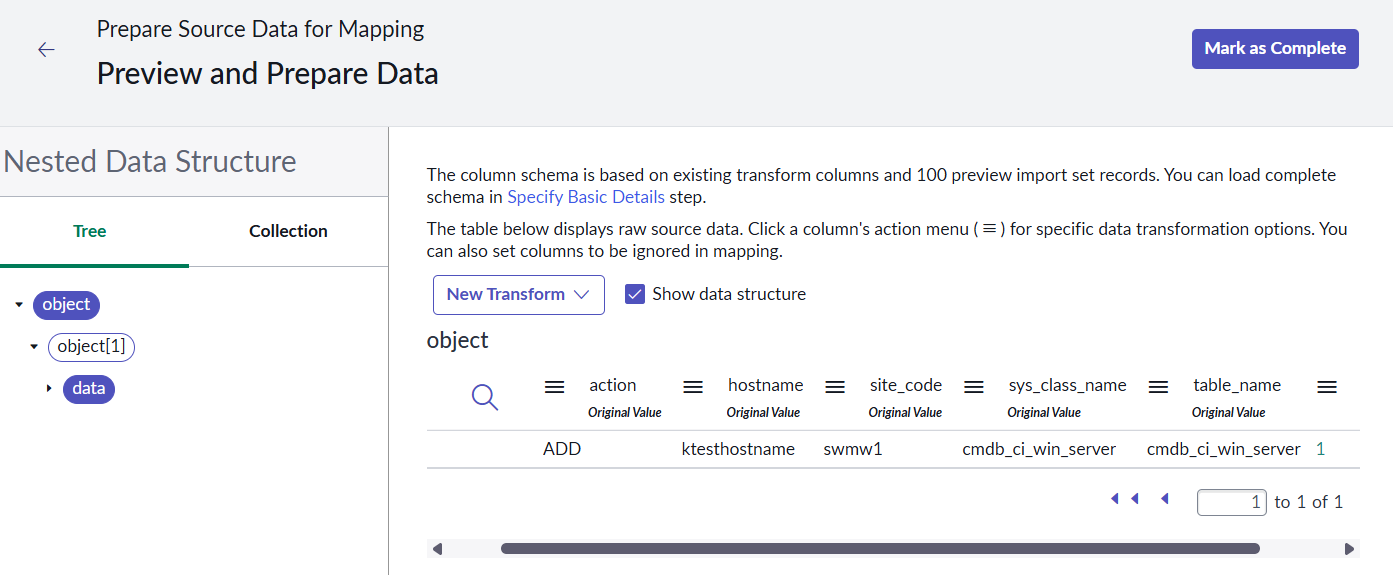1393x575 pixels.
Task: Switch to the Collection tab
Action: click(288, 231)
